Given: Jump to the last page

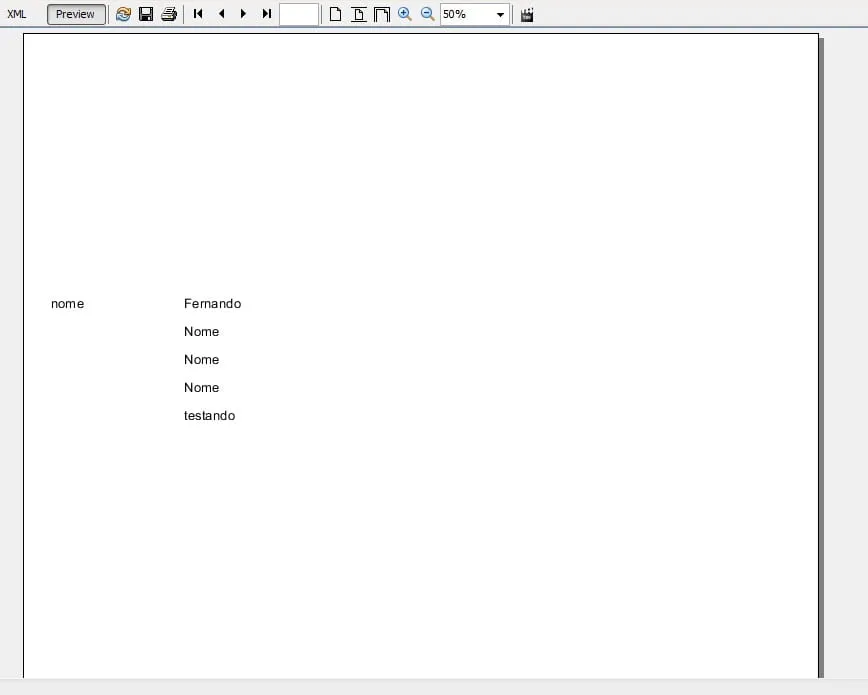Looking at the screenshot, I should coord(266,14).
